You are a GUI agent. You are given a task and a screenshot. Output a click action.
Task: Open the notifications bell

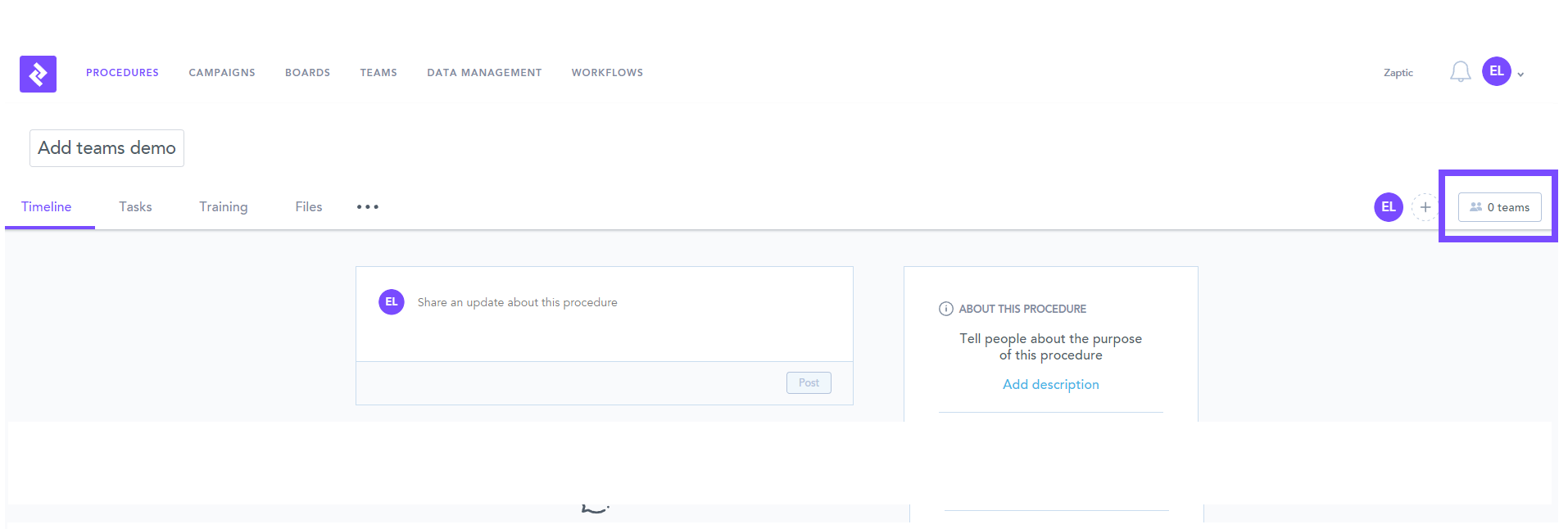pos(1460,72)
